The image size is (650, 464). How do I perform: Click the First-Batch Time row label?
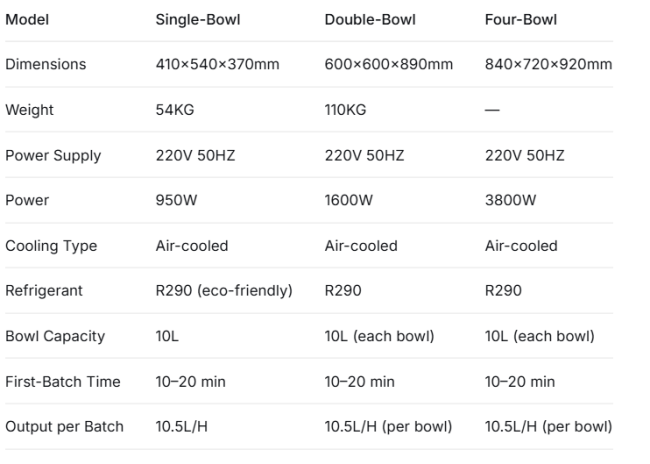click(x=63, y=381)
